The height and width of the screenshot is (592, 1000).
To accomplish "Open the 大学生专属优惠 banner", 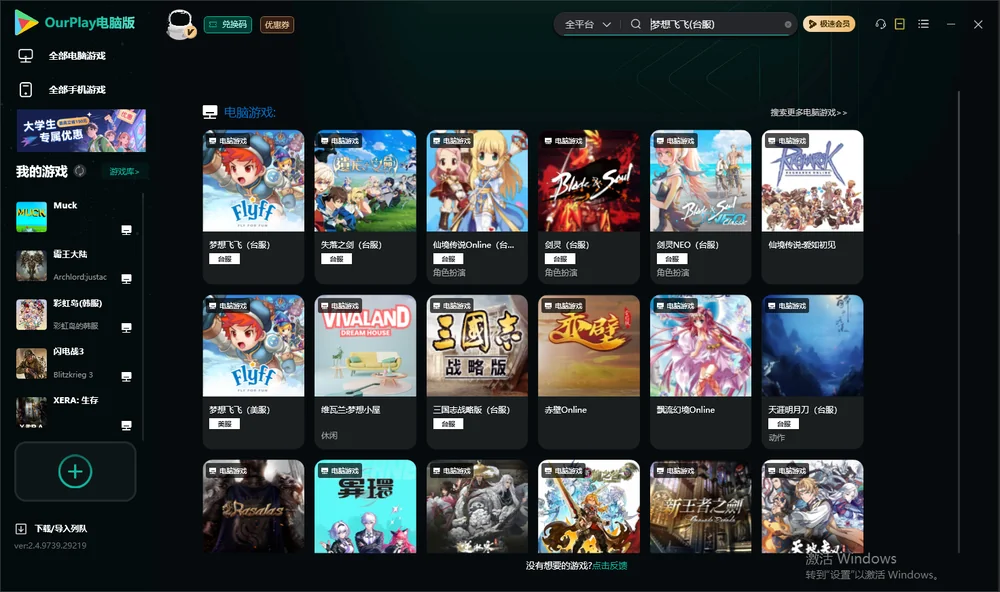I will (82, 130).
